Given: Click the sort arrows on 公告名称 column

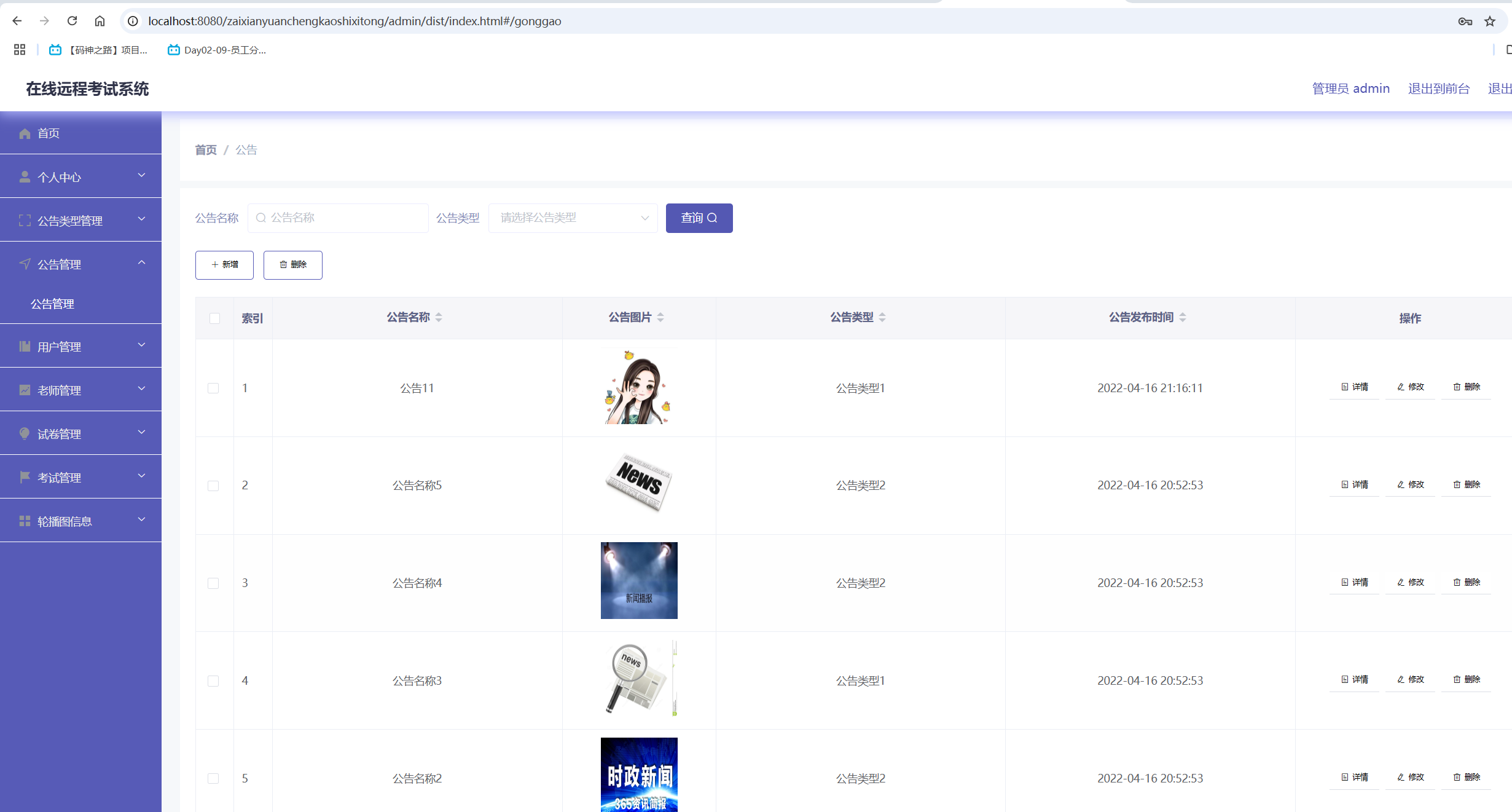Looking at the screenshot, I should click(x=439, y=318).
